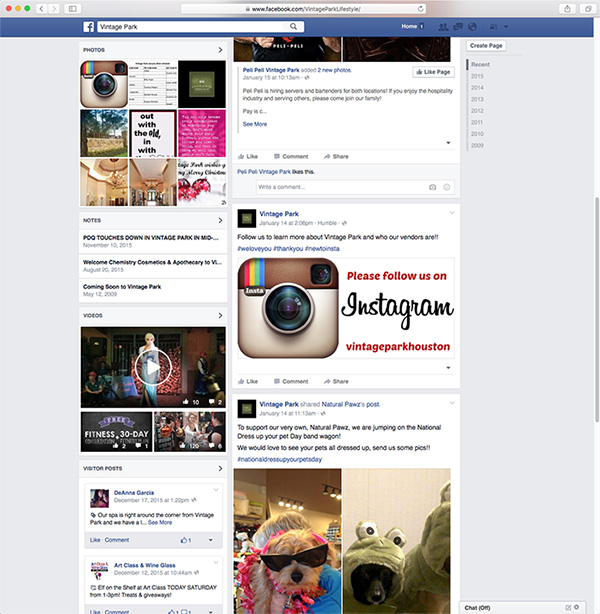The image size is (600, 614).
Task: Open account dropdown arrow in header
Action: pos(506,27)
